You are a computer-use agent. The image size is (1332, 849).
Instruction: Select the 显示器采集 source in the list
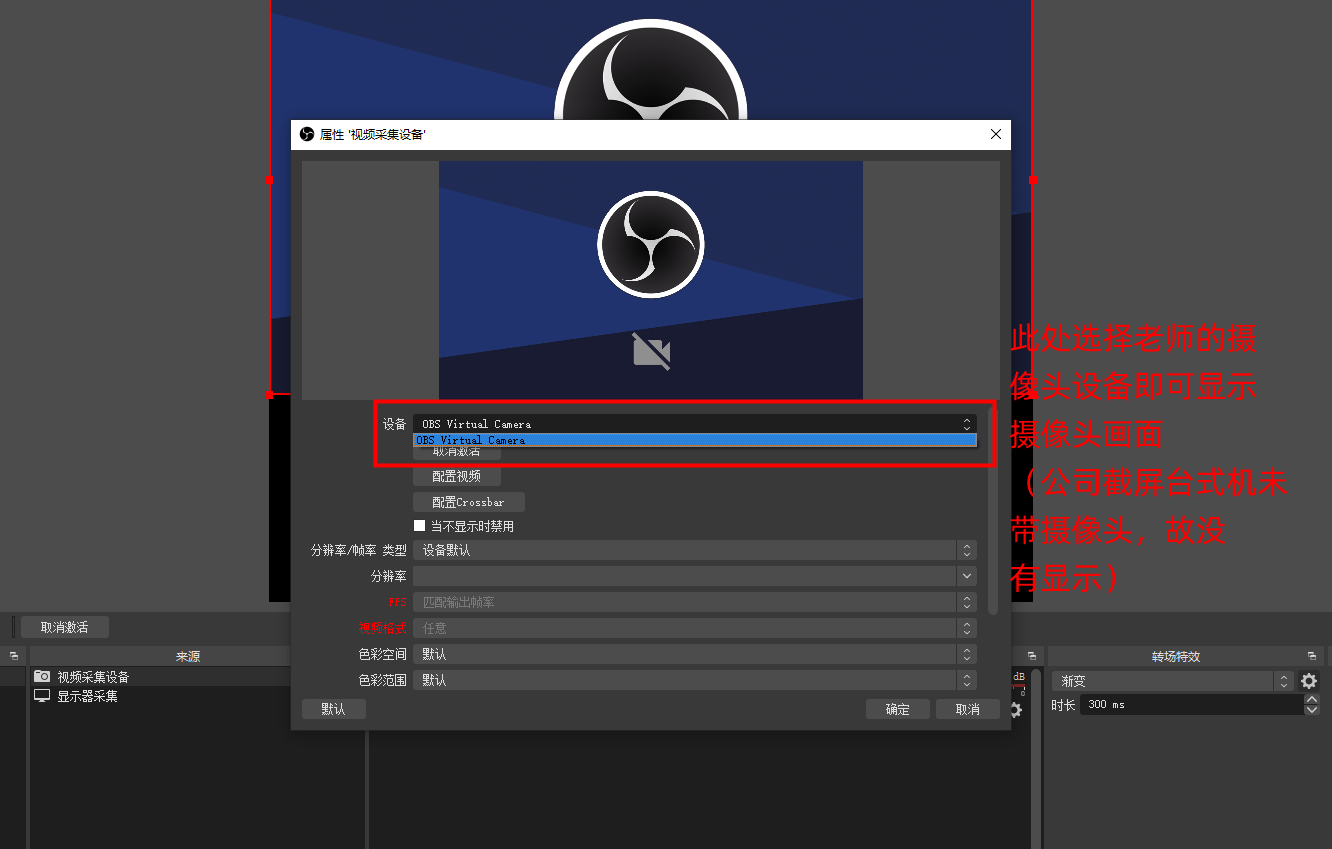[87, 696]
